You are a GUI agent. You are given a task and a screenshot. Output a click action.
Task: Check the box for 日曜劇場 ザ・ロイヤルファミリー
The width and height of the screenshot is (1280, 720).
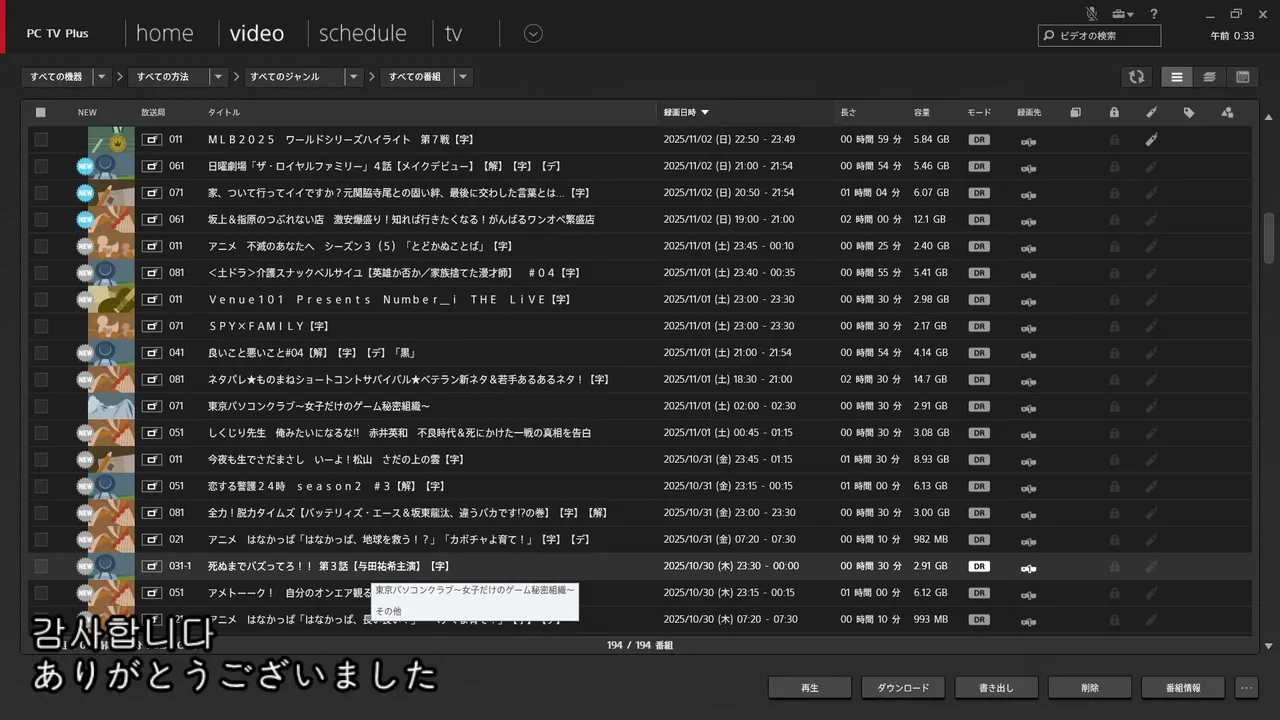41,166
